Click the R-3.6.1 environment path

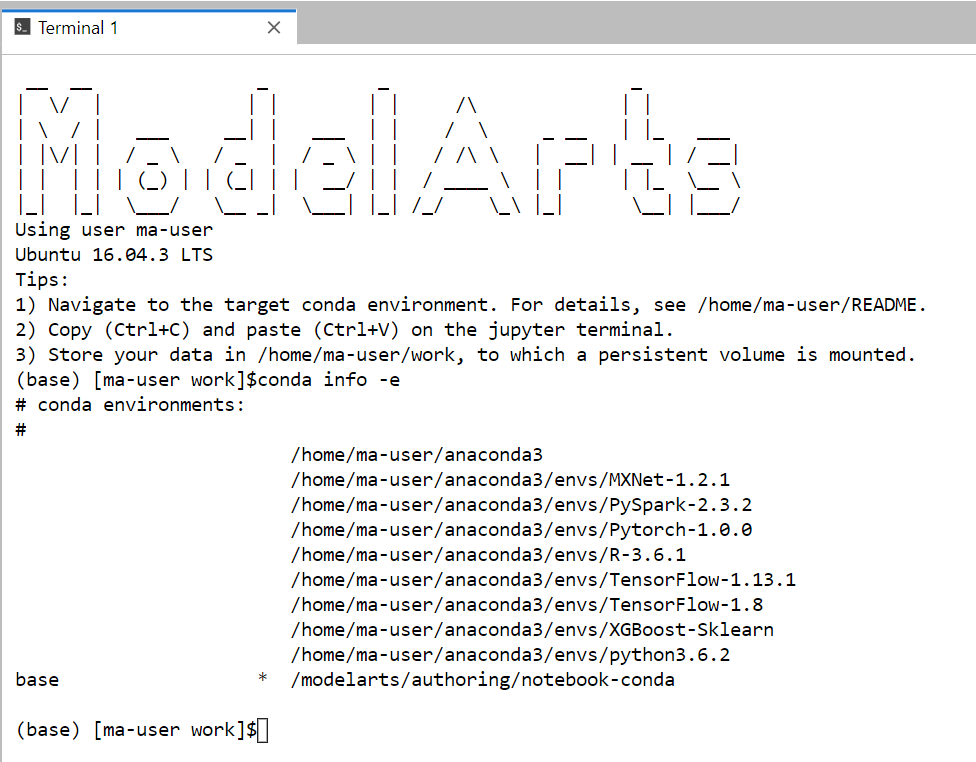click(489, 555)
